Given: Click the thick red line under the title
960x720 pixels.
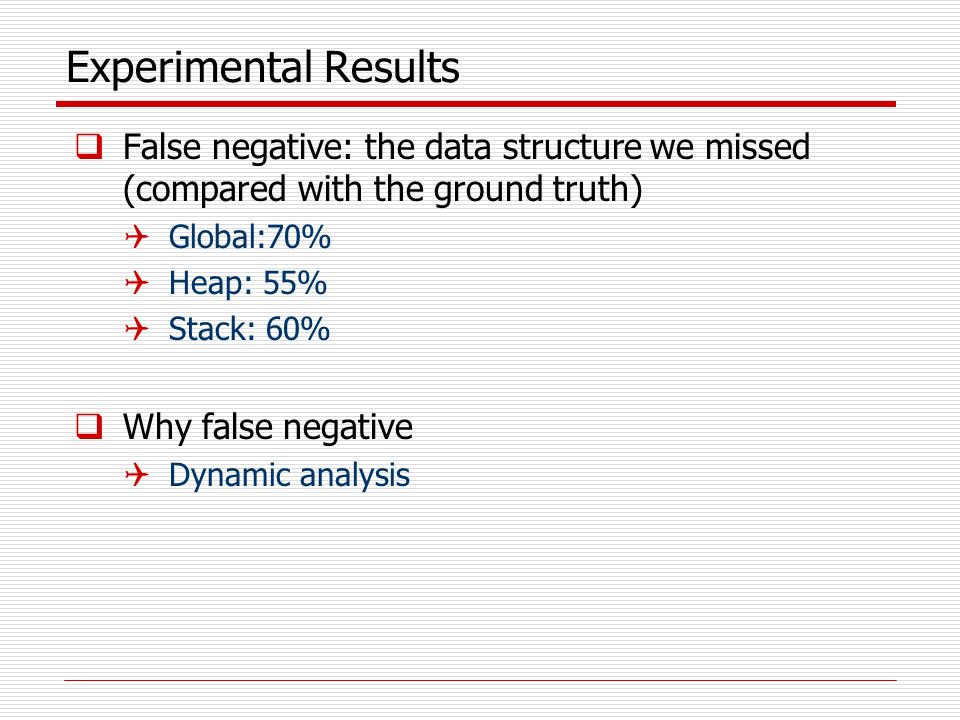Looking at the screenshot, I should [476, 104].
